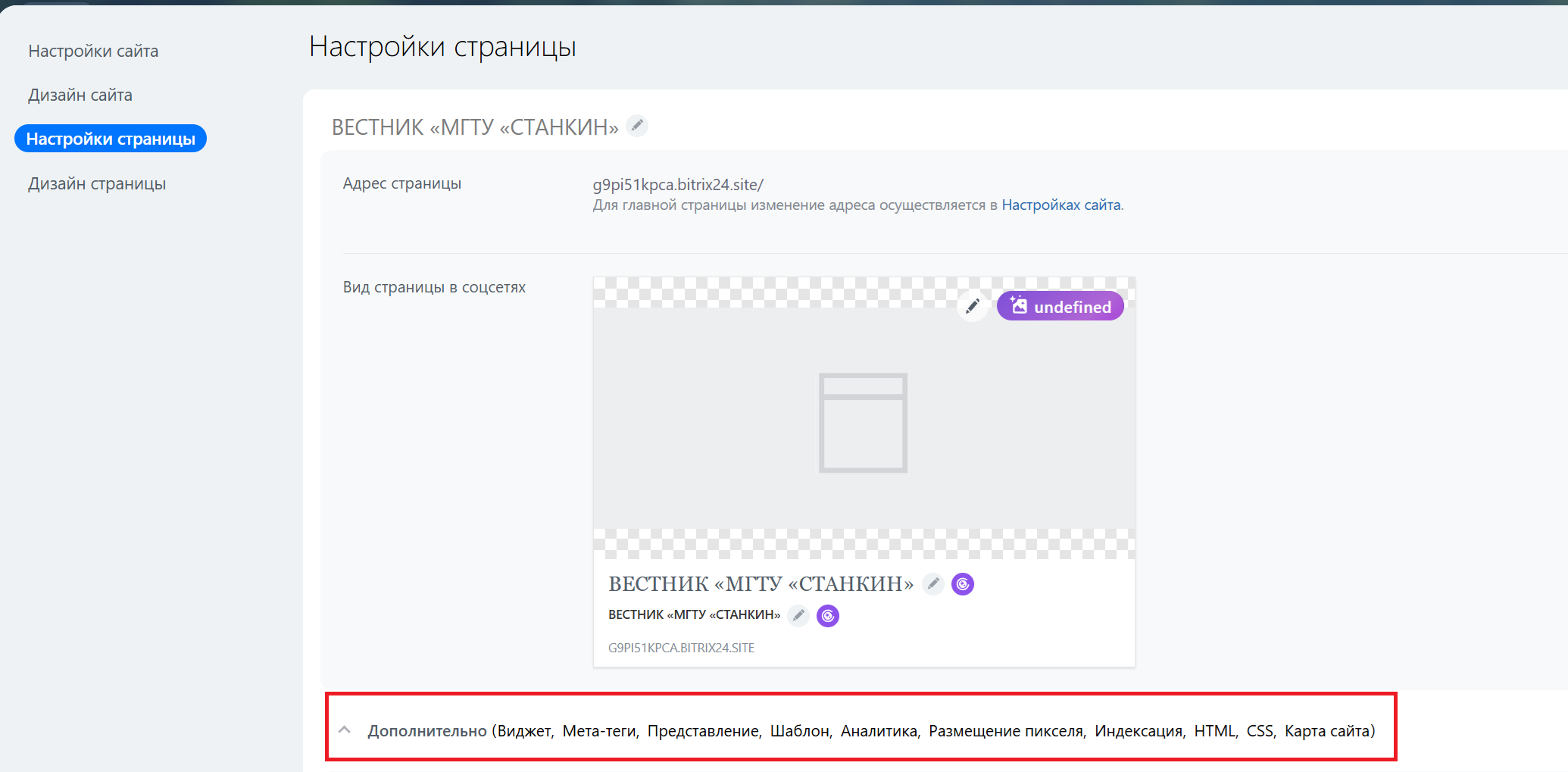Click the Индексация item in Дополнительно
Image resolution: width=1568 pixels, height=772 pixels.
(1139, 731)
